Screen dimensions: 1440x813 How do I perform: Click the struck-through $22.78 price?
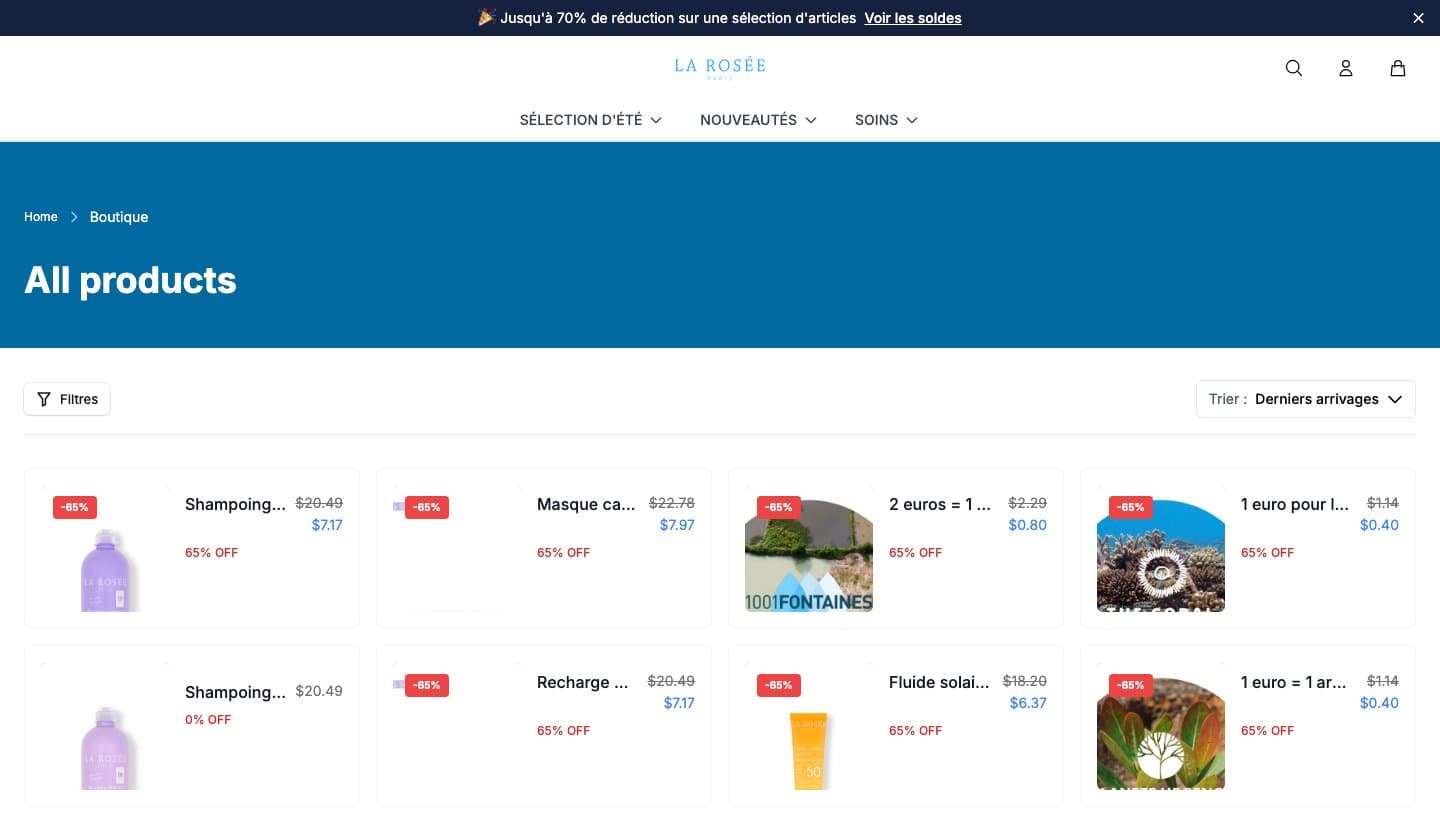(x=672, y=503)
